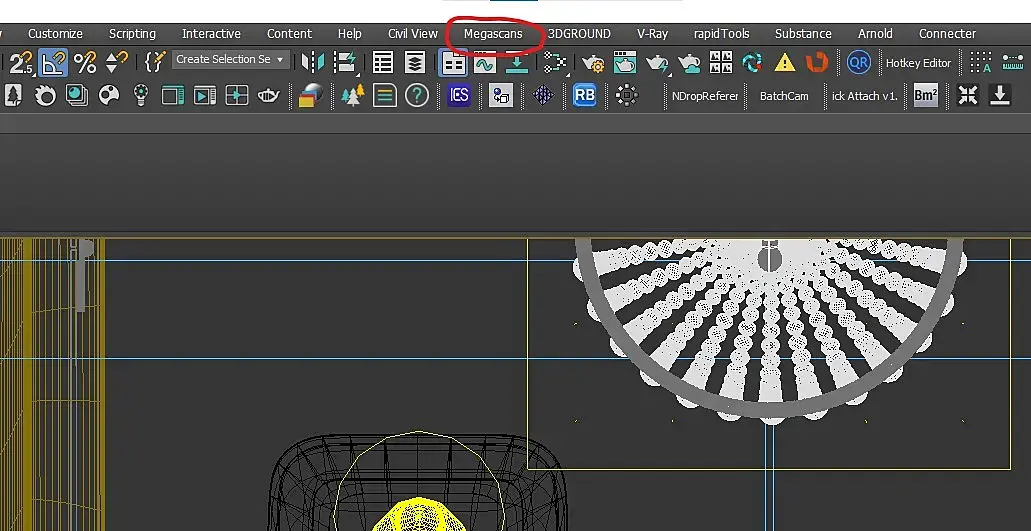Click the IES light icon
Screen dimensions: 1031x531
459,96
